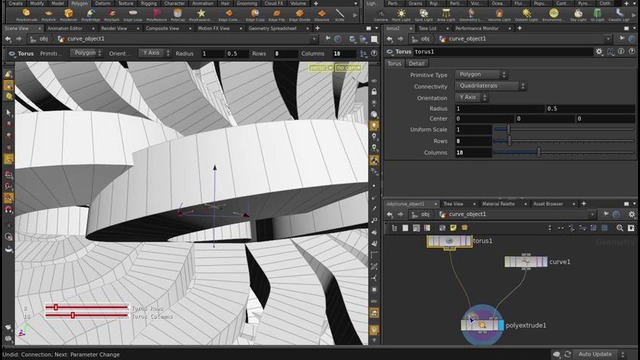The width and height of the screenshot is (640, 360).
Task: Select the PolyExpand shelf tool
Action: pyautogui.click(x=200, y=15)
